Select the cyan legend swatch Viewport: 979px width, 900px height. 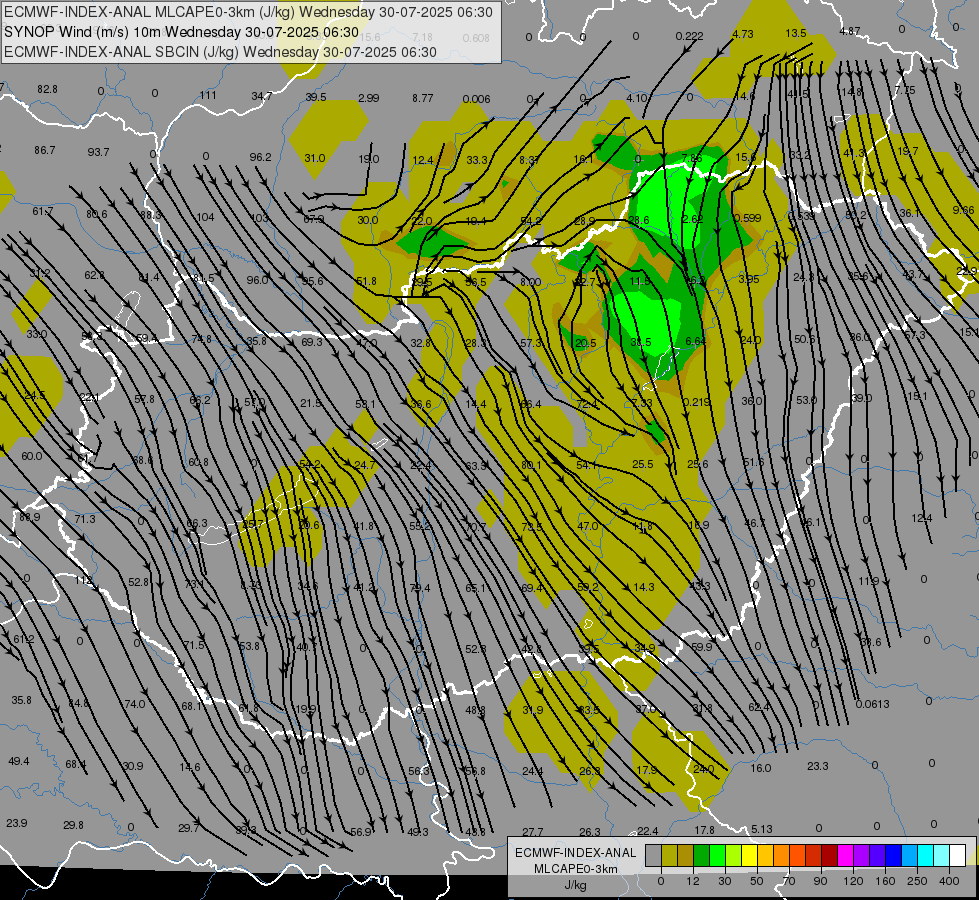pyautogui.click(x=926, y=856)
